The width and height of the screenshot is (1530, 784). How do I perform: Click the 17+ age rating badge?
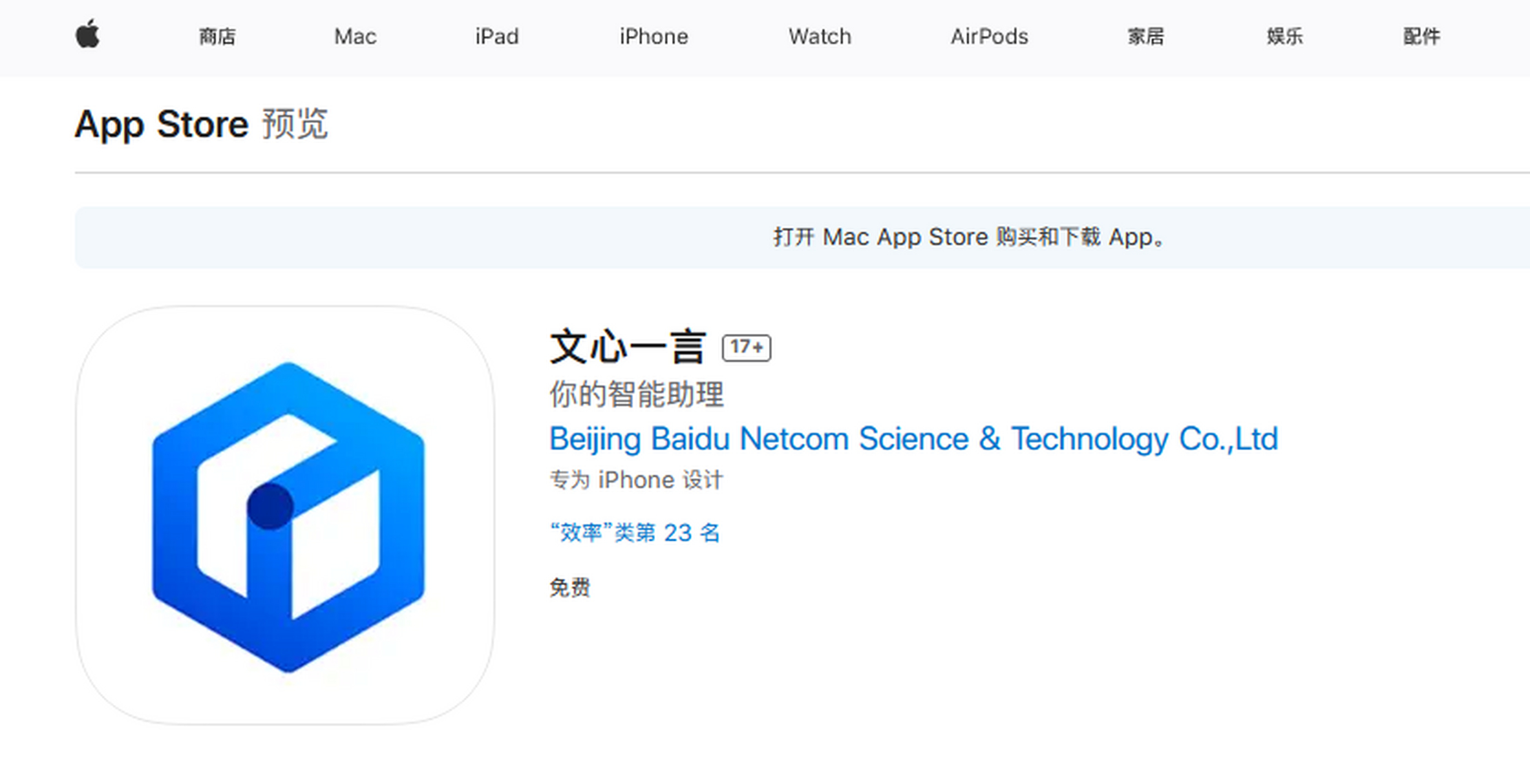pos(746,348)
